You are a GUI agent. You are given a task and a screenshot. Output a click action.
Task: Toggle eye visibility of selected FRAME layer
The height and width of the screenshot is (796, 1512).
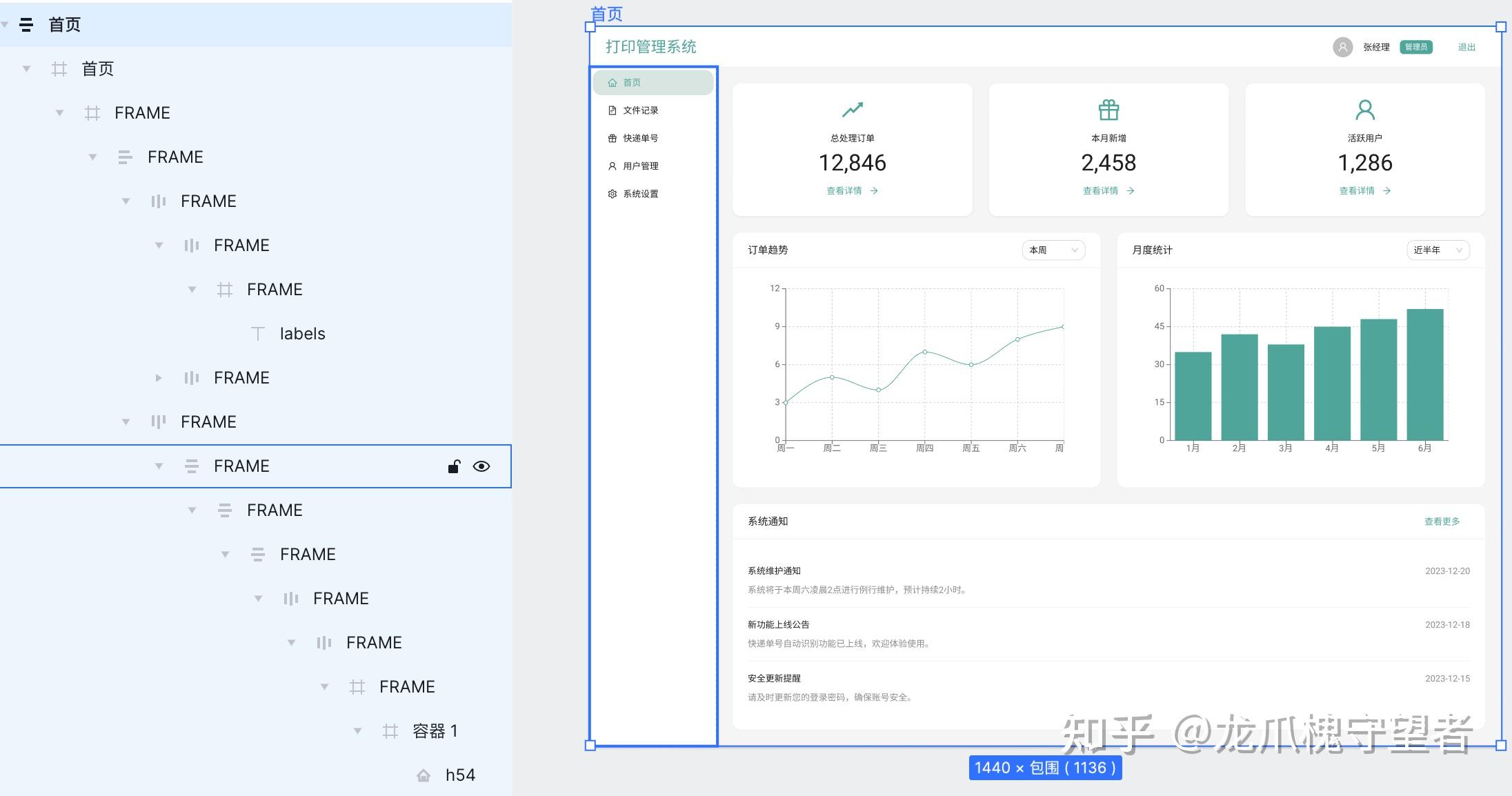[x=481, y=467]
